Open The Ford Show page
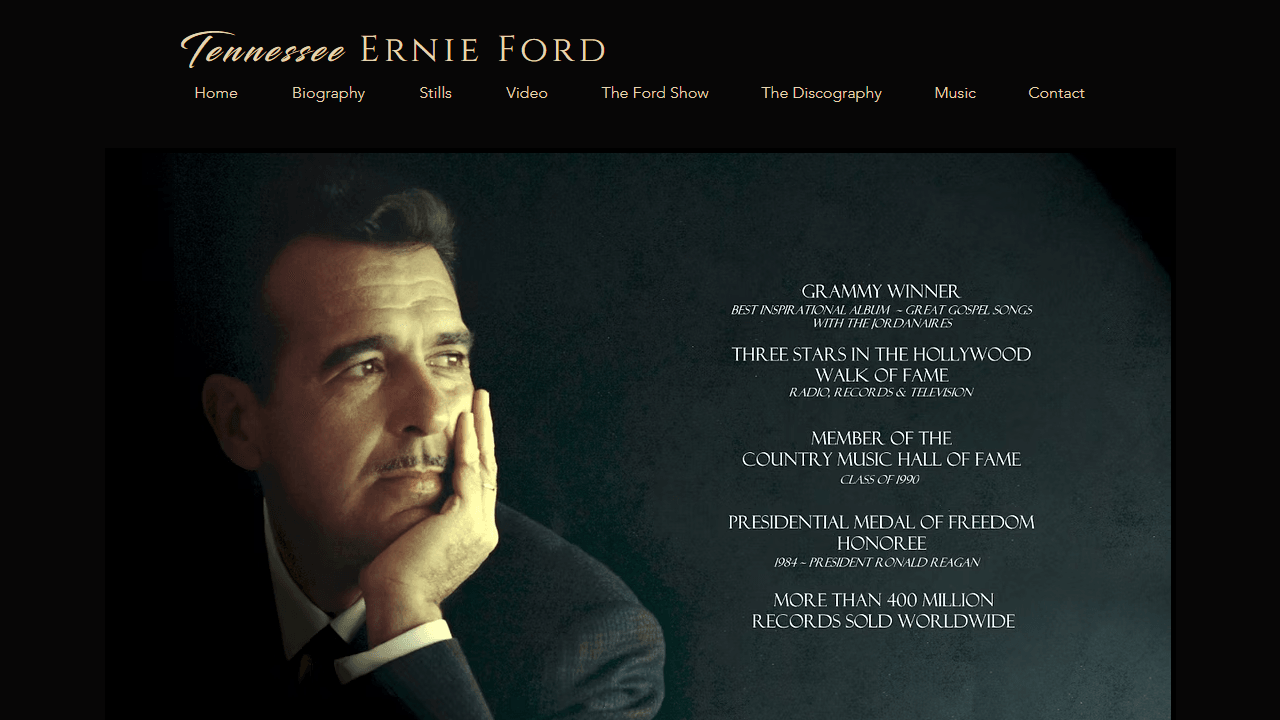1280x720 pixels. [x=655, y=93]
